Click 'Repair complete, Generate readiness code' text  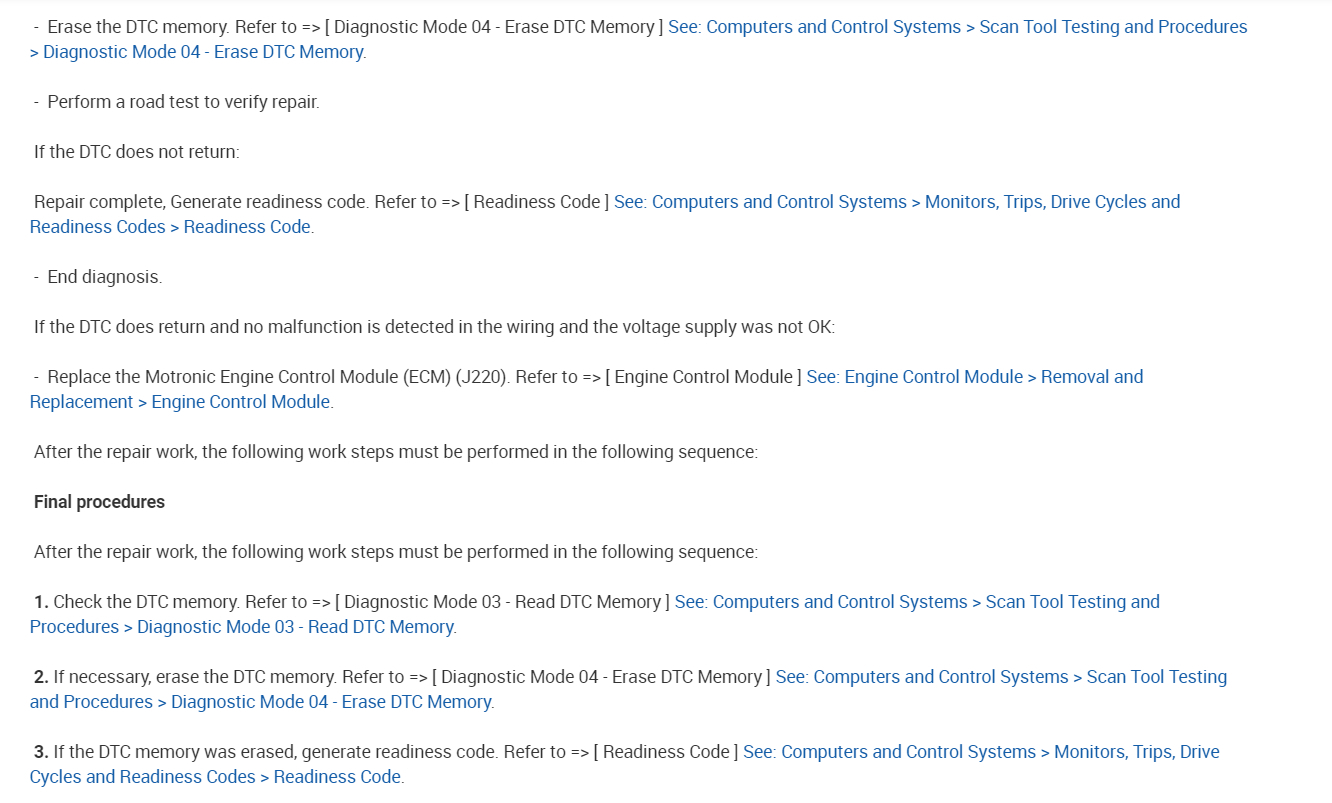pos(201,202)
